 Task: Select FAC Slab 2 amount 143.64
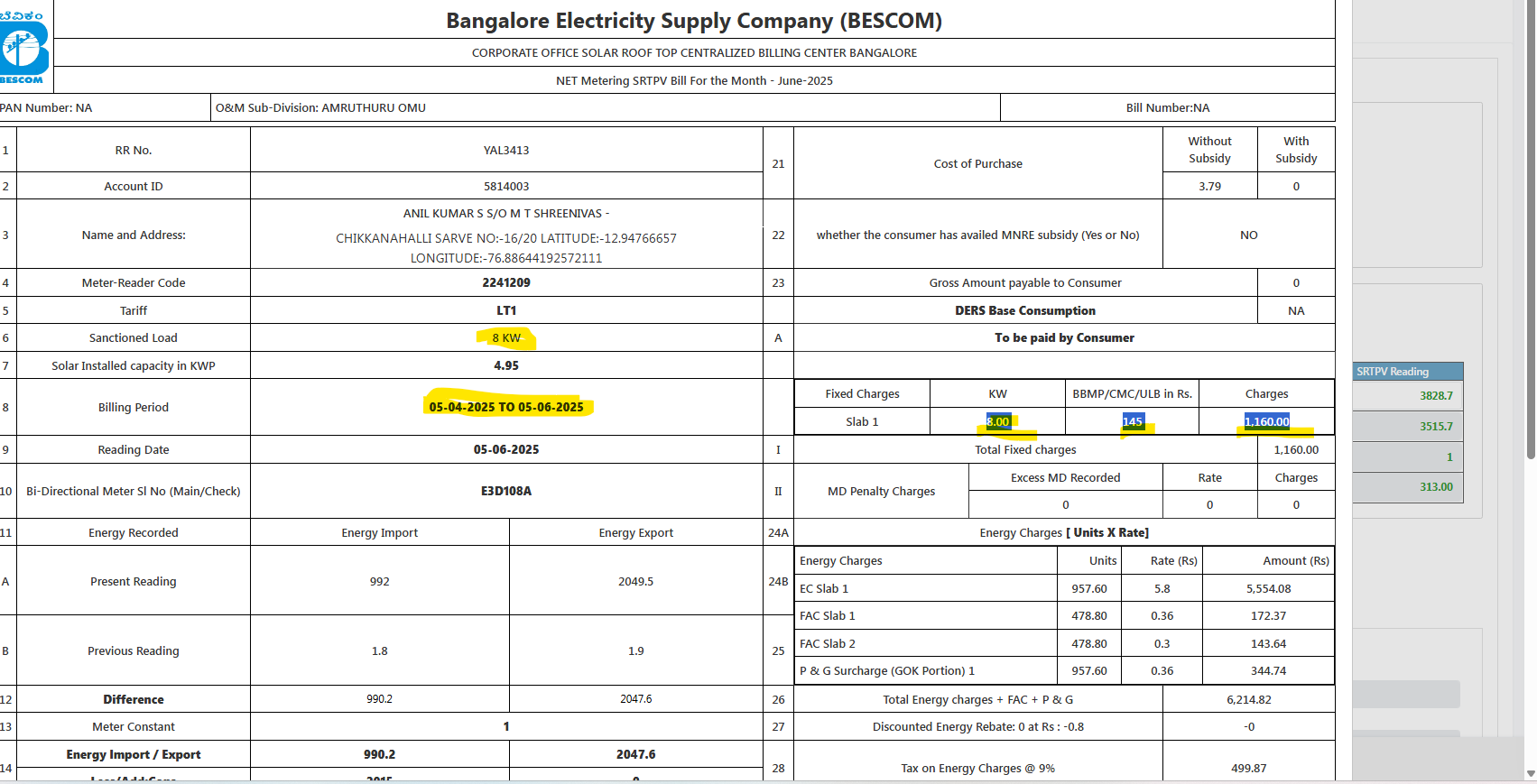[1269, 644]
